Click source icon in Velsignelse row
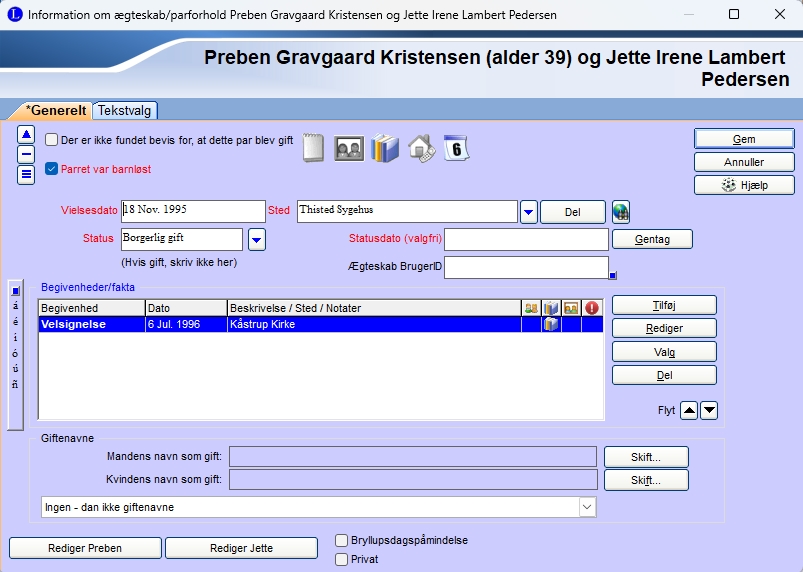The image size is (803, 572). pos(551,325)
